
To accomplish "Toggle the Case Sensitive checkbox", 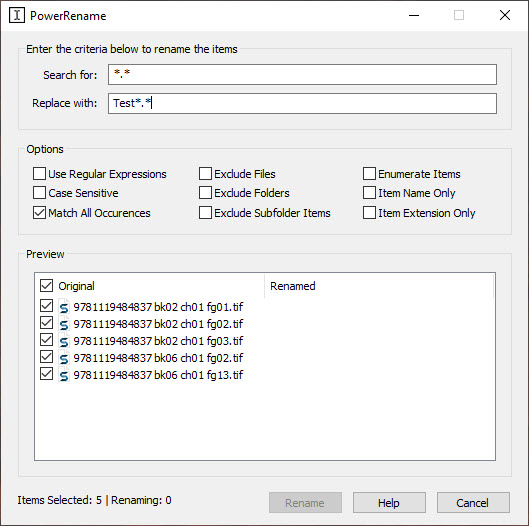I will tap(39, 193).
